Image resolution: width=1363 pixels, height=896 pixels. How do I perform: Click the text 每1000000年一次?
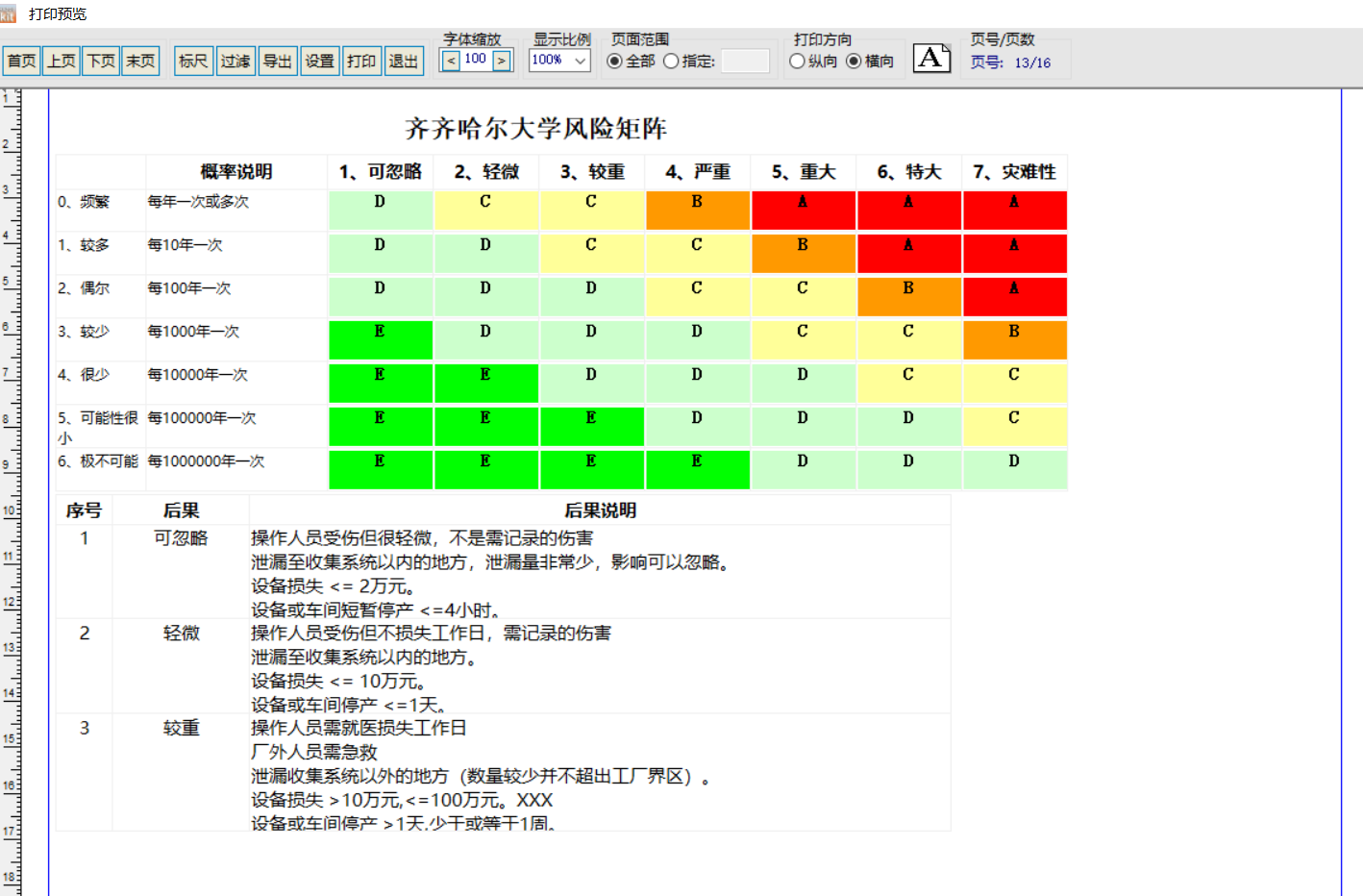click(206, 461)
